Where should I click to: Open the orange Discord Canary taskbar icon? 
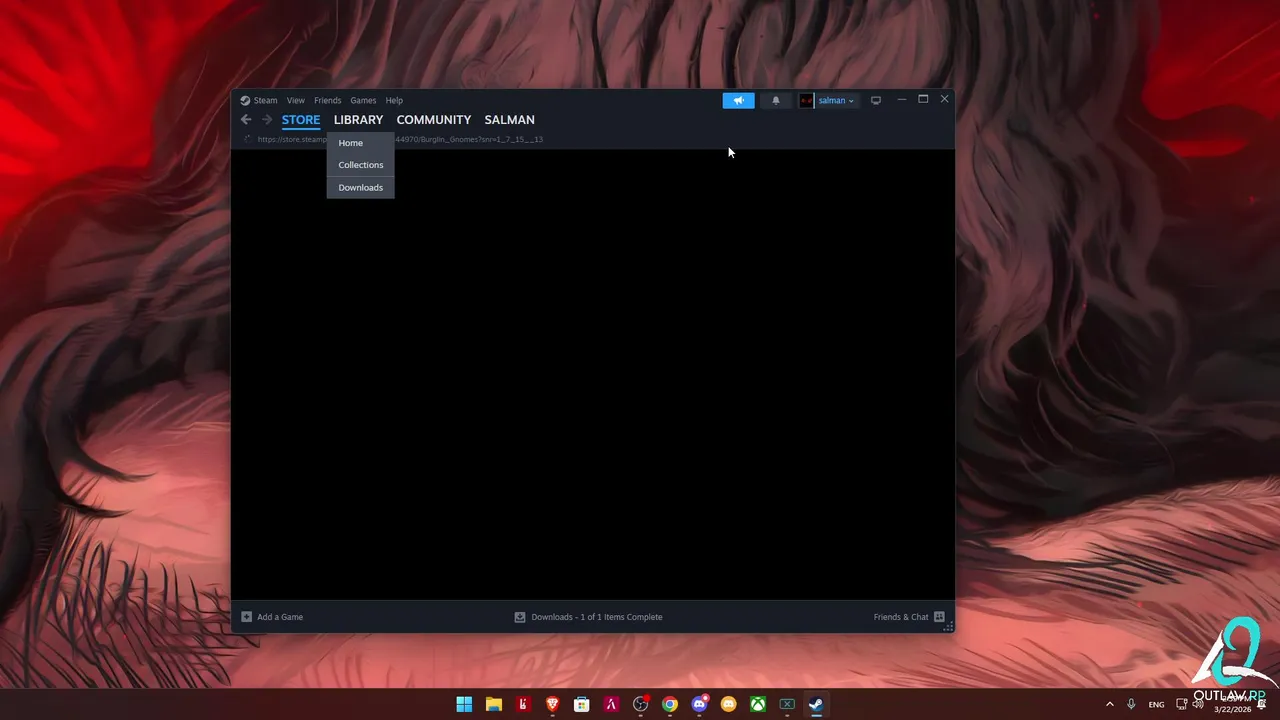[x=729, y=704]
